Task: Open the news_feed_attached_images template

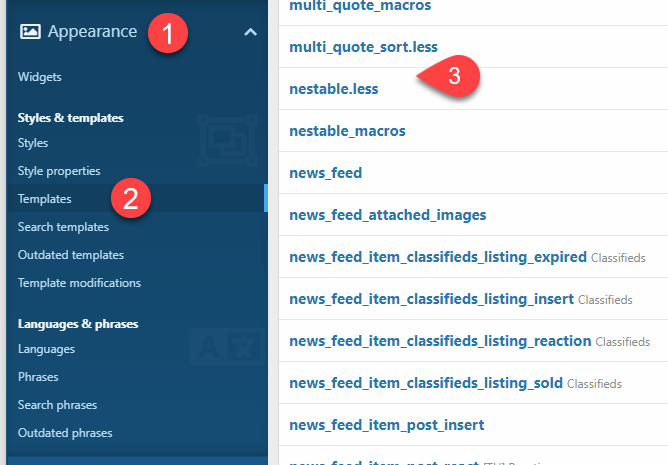Action: click(388, 215)
